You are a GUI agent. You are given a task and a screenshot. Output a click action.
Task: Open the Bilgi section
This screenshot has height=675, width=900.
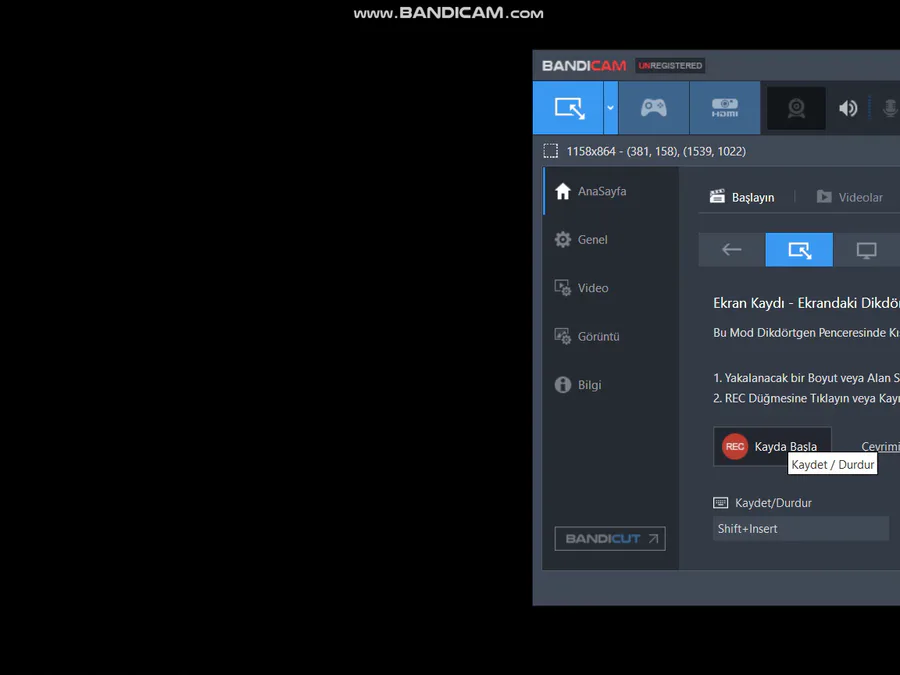pos(611,385)
